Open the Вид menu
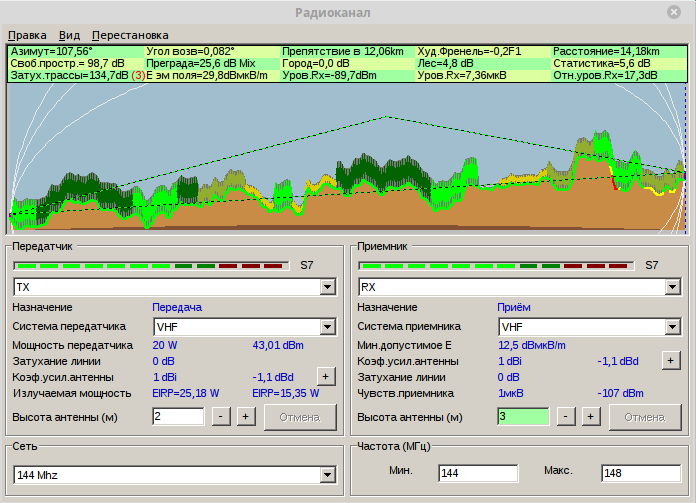The image size is (696, 503). coord(69,34)
